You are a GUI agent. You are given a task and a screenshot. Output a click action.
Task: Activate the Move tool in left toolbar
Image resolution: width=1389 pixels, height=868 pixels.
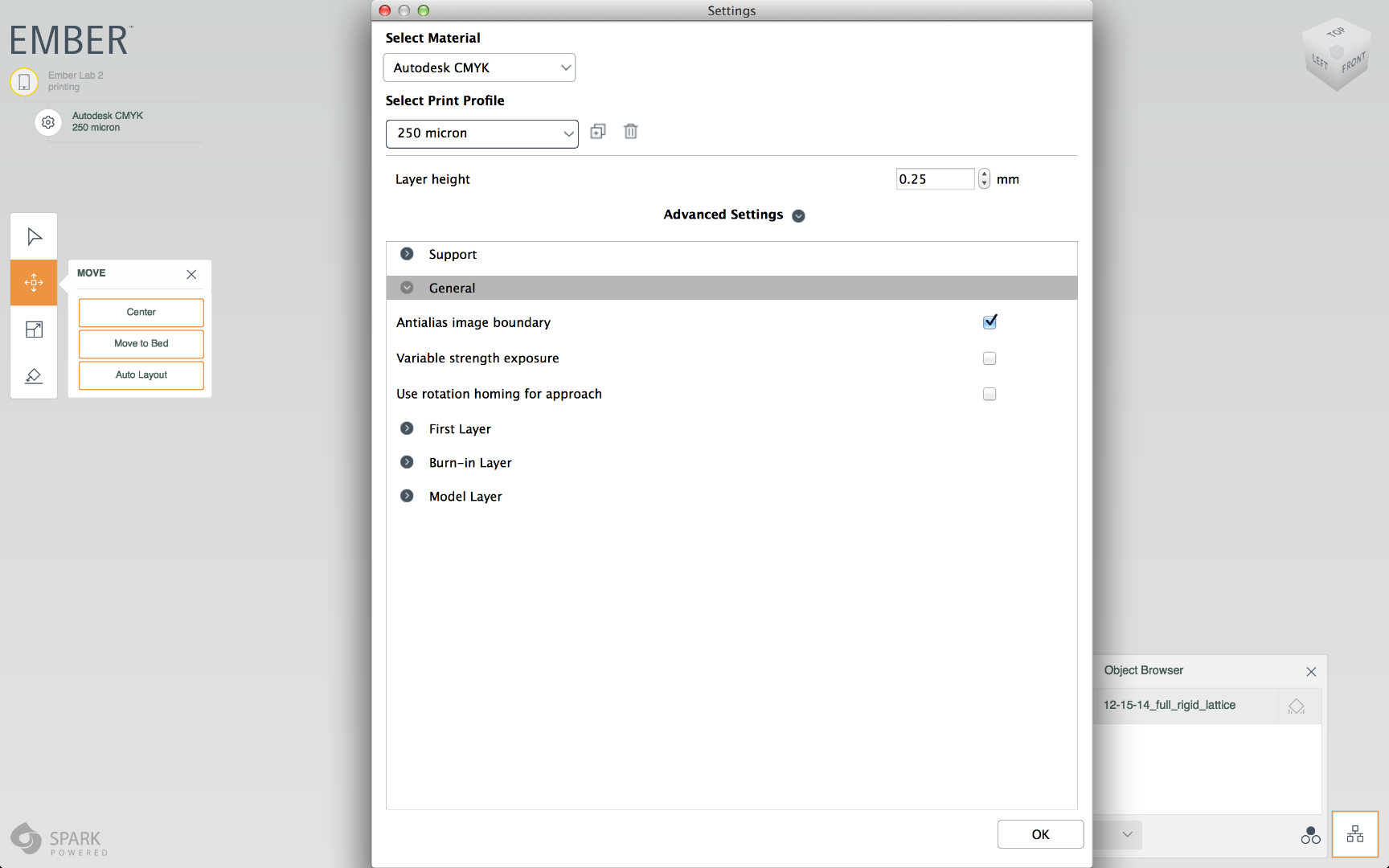(34, 282)
